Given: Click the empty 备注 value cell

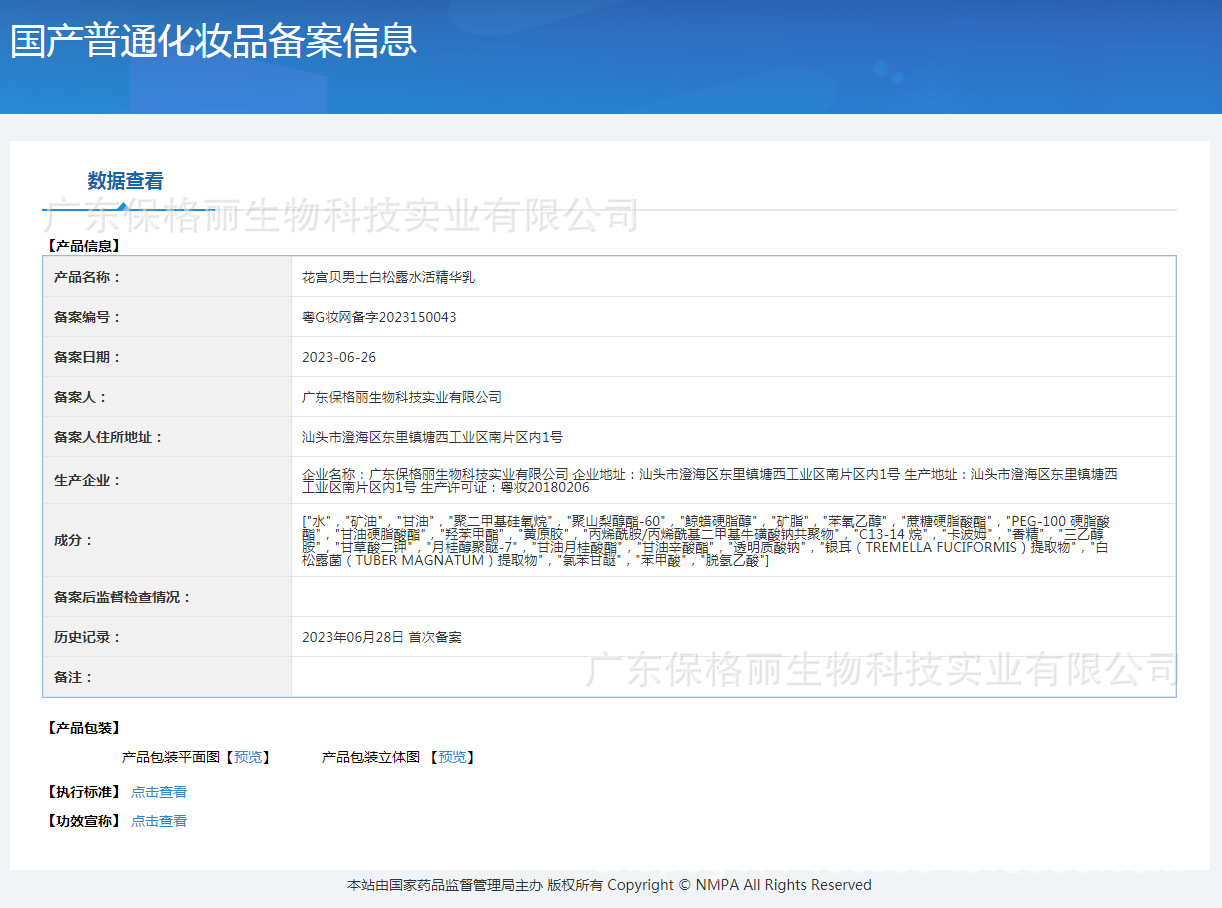Looking at the screenshot, I should coord(732,677).
